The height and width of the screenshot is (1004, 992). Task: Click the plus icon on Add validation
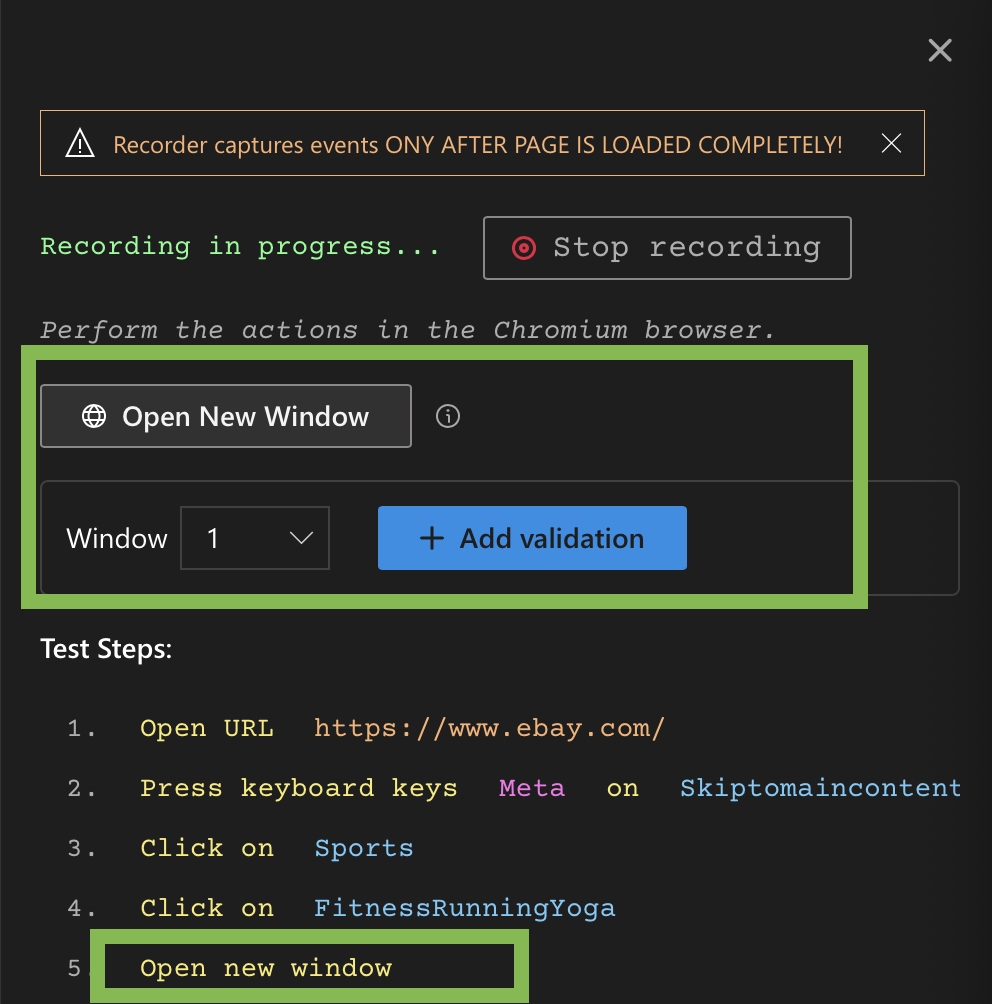[x=431, y=538]
